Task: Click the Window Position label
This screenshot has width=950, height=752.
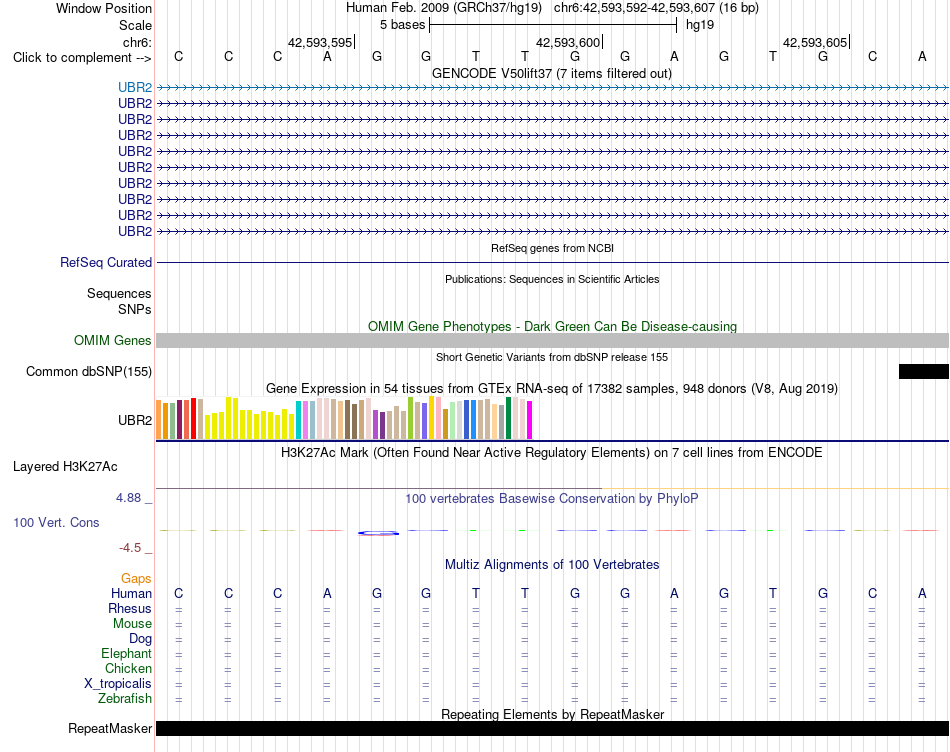Action: [x=104, y=8]
